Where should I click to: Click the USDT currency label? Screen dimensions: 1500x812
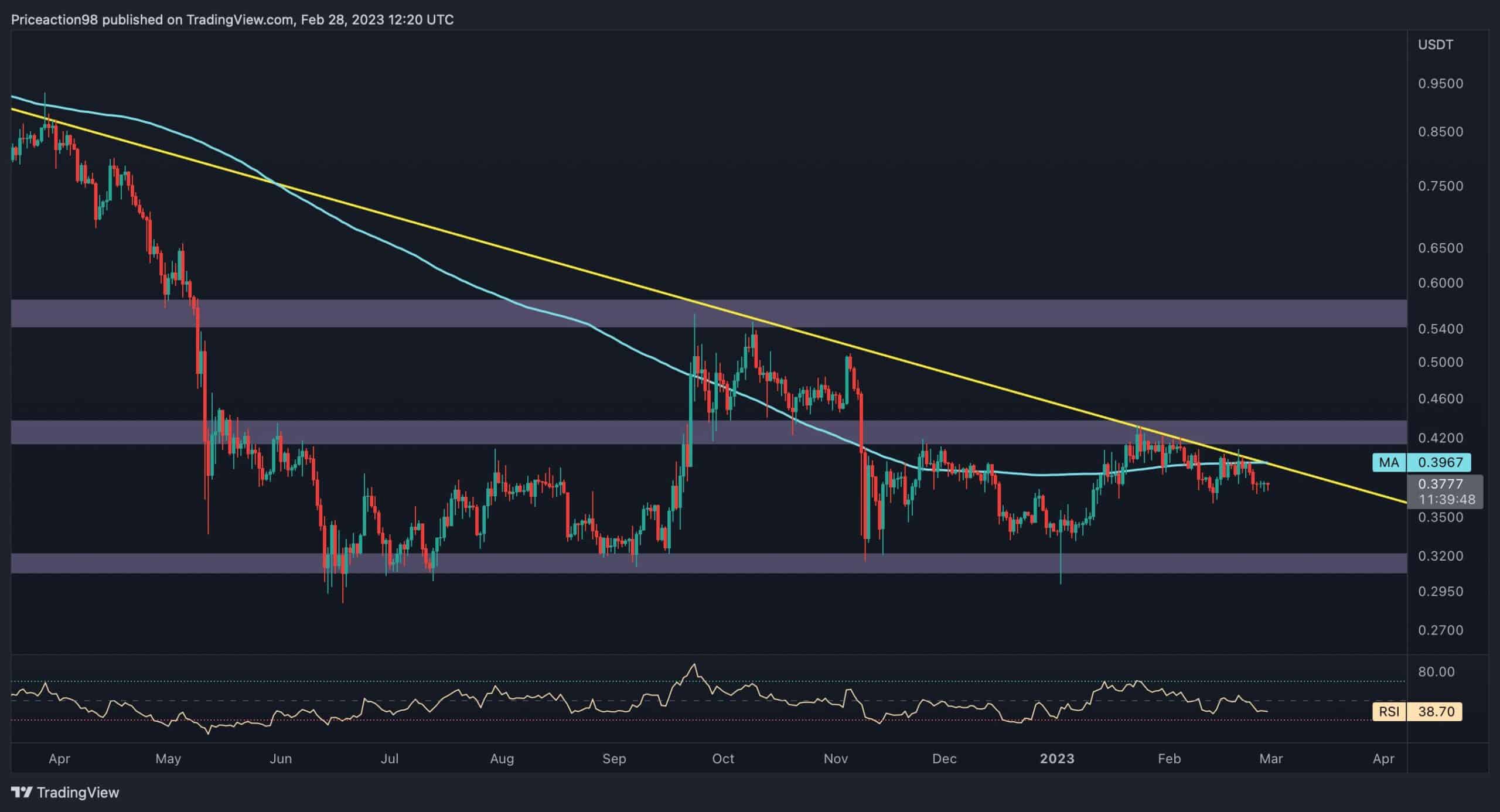[x=1435, y=45]
